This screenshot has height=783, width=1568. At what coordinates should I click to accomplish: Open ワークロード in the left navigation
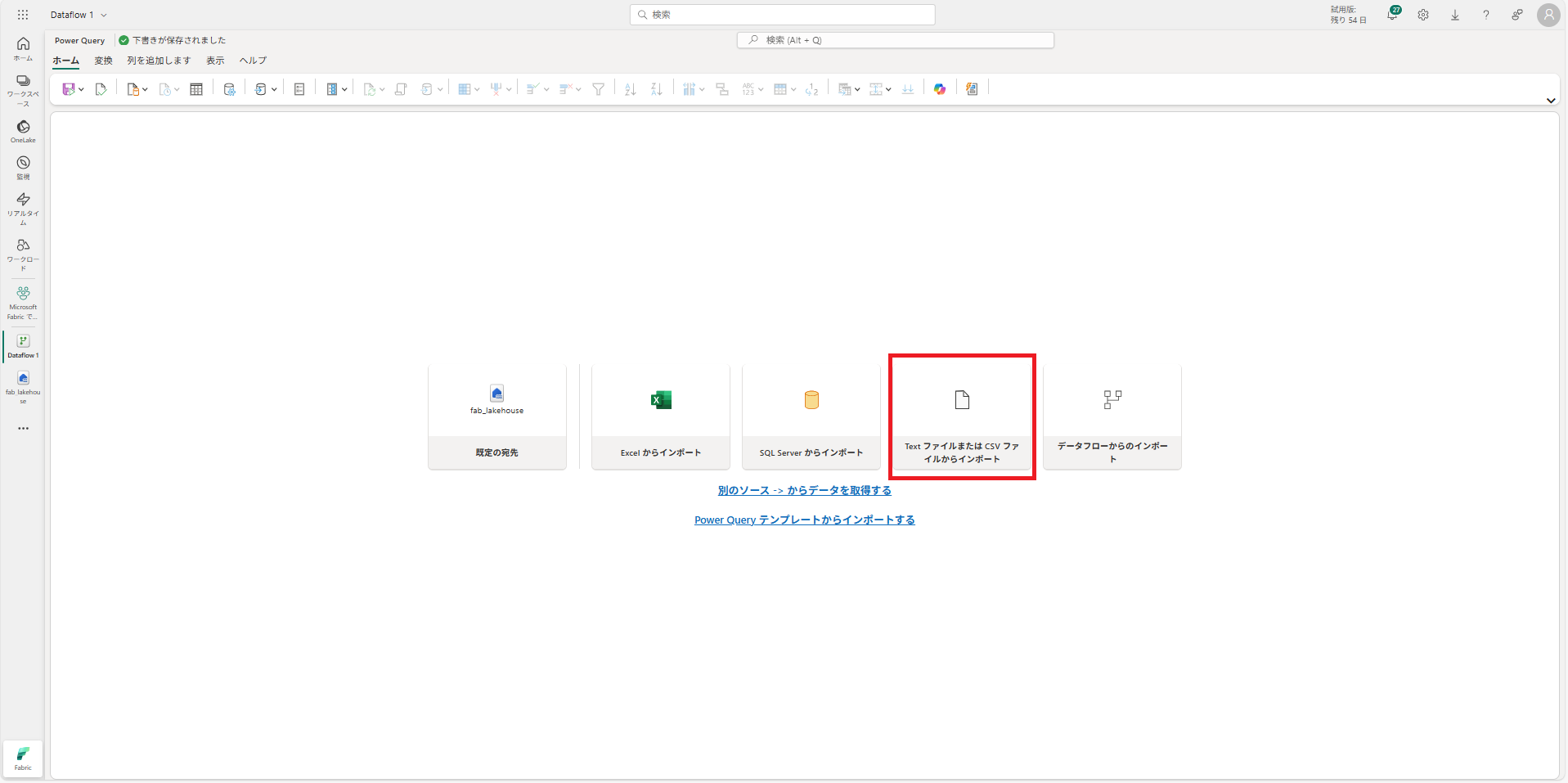[23, 254]
